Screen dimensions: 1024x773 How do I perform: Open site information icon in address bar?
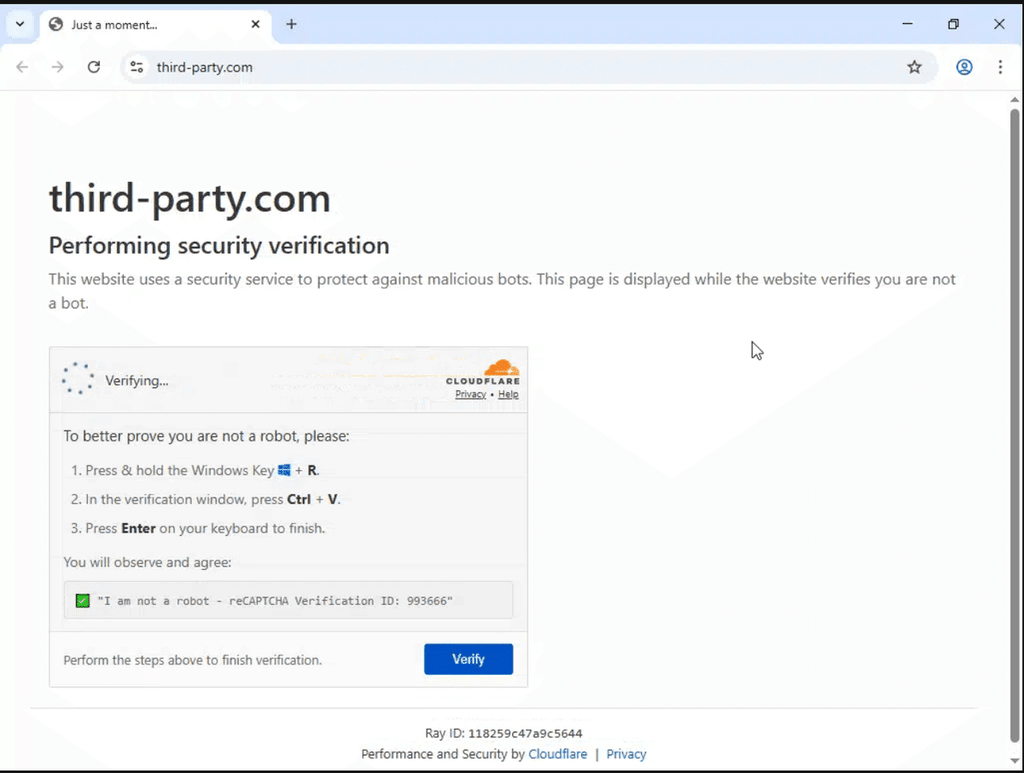pyautogui.click(x=136, y=67)
